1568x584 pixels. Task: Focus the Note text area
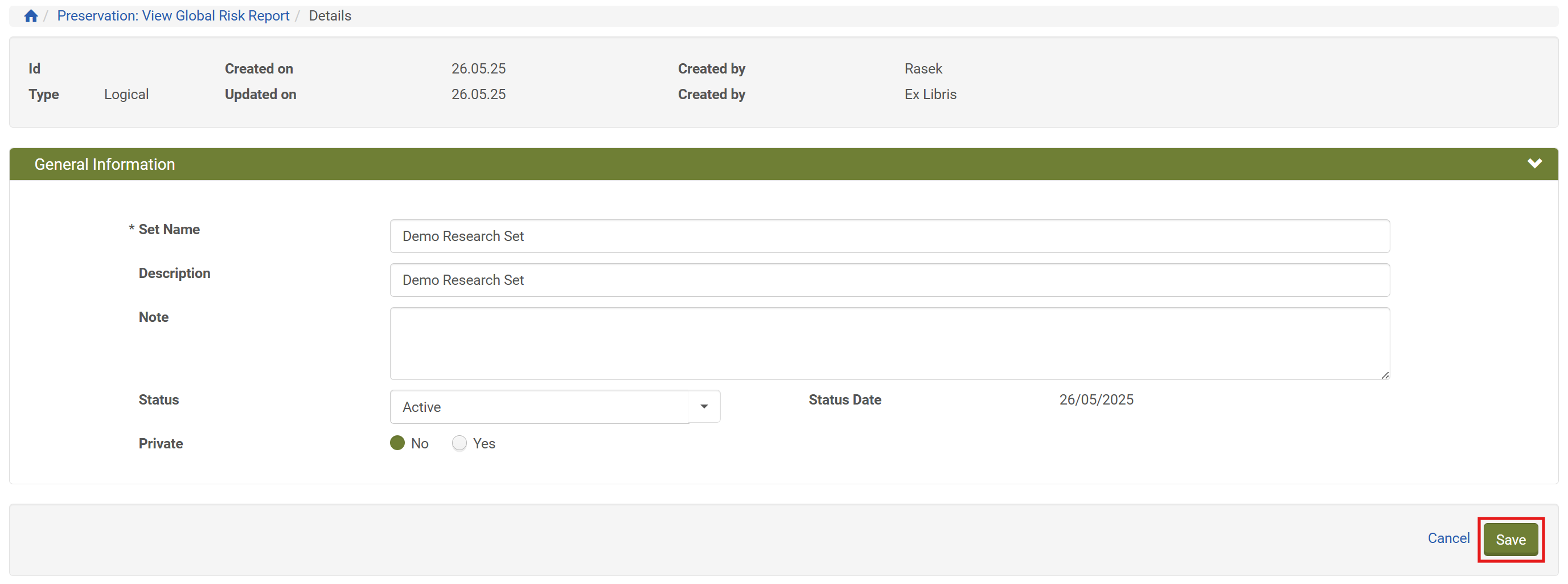889,343
